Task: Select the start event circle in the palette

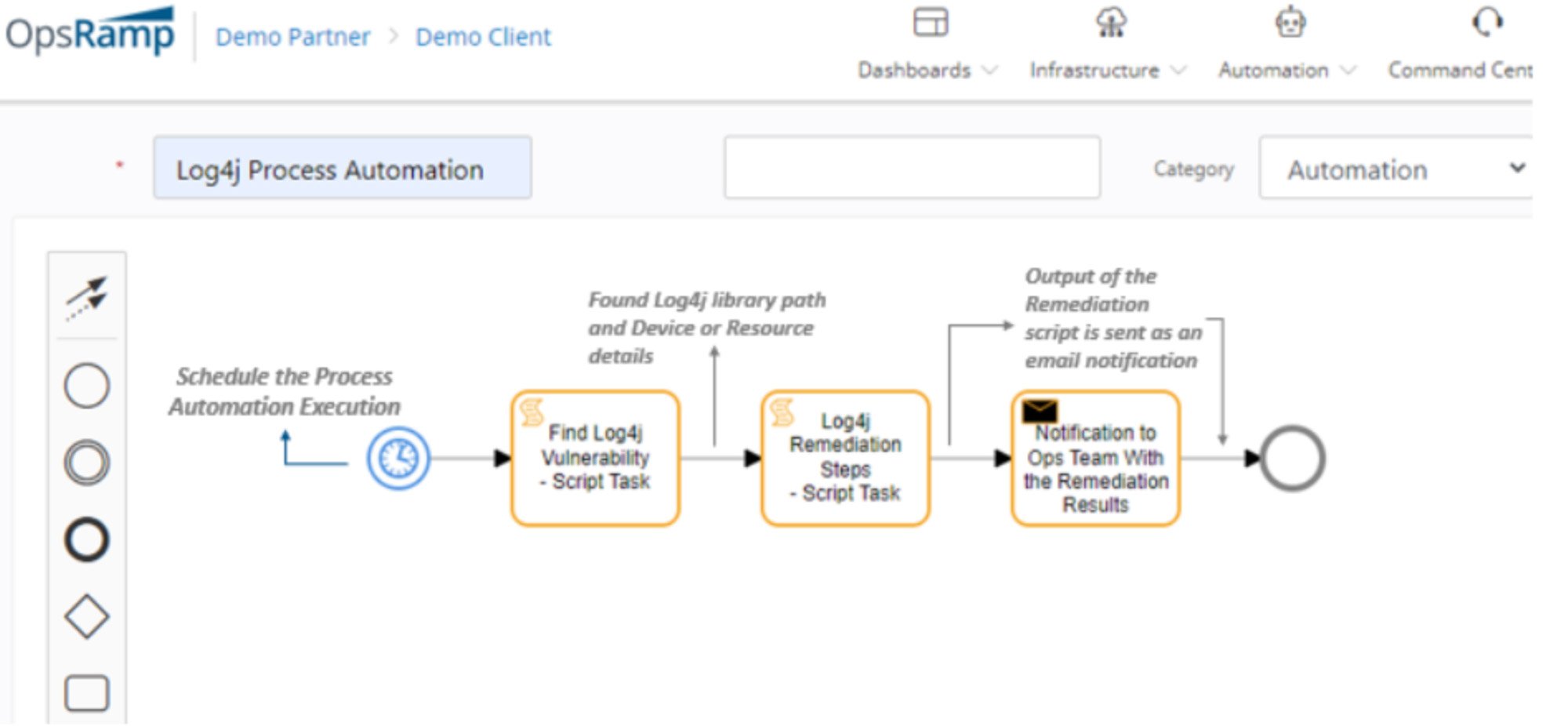Action: tap(86, 385)
